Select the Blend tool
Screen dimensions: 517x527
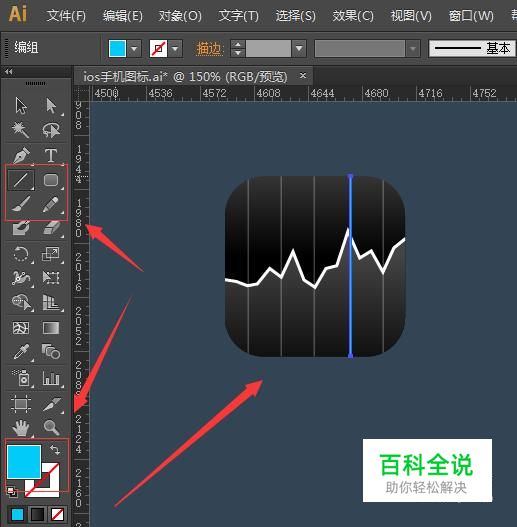coord(51,352)
